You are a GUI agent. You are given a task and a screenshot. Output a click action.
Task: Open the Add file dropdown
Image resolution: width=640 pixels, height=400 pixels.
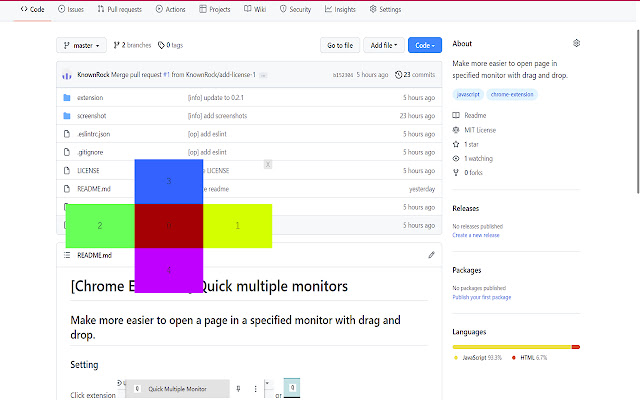point(384,45)
